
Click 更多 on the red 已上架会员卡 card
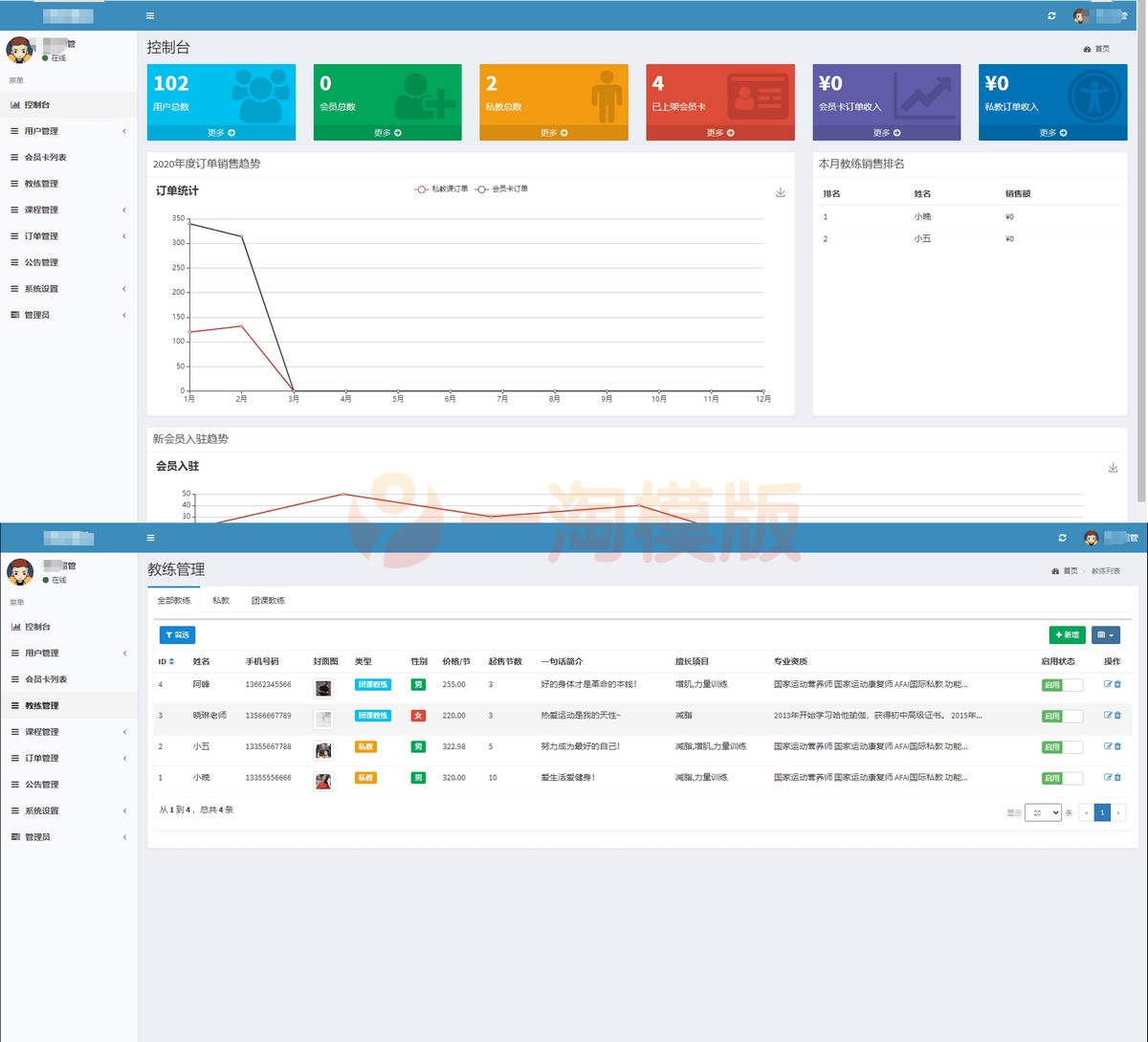[719, 133]
